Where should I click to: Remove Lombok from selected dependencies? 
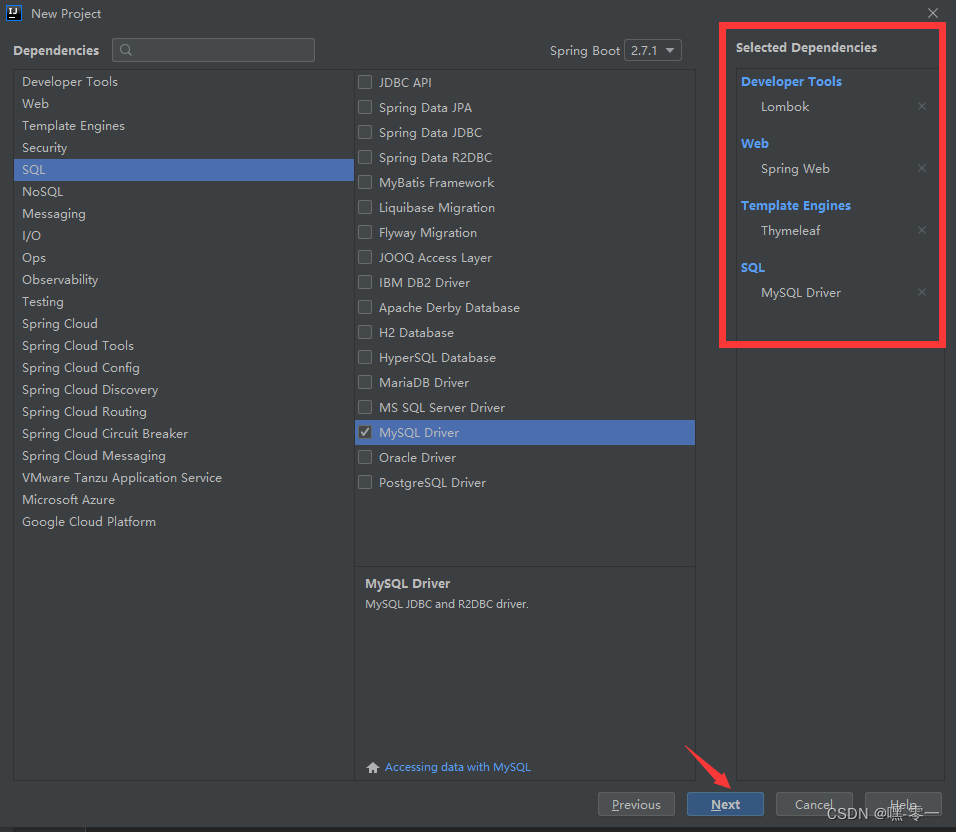coord(921,107)
